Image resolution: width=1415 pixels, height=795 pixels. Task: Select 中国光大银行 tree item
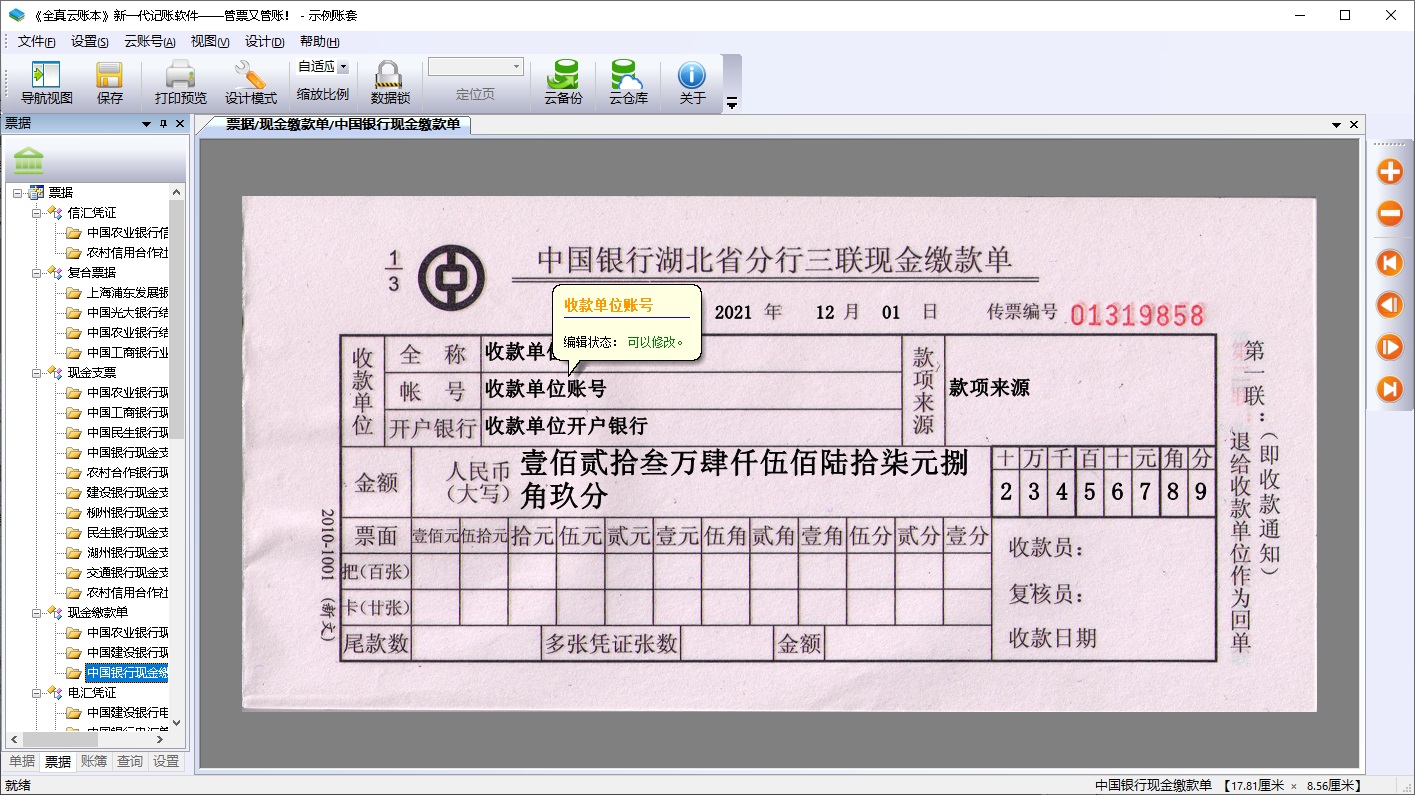coord(127,312)
